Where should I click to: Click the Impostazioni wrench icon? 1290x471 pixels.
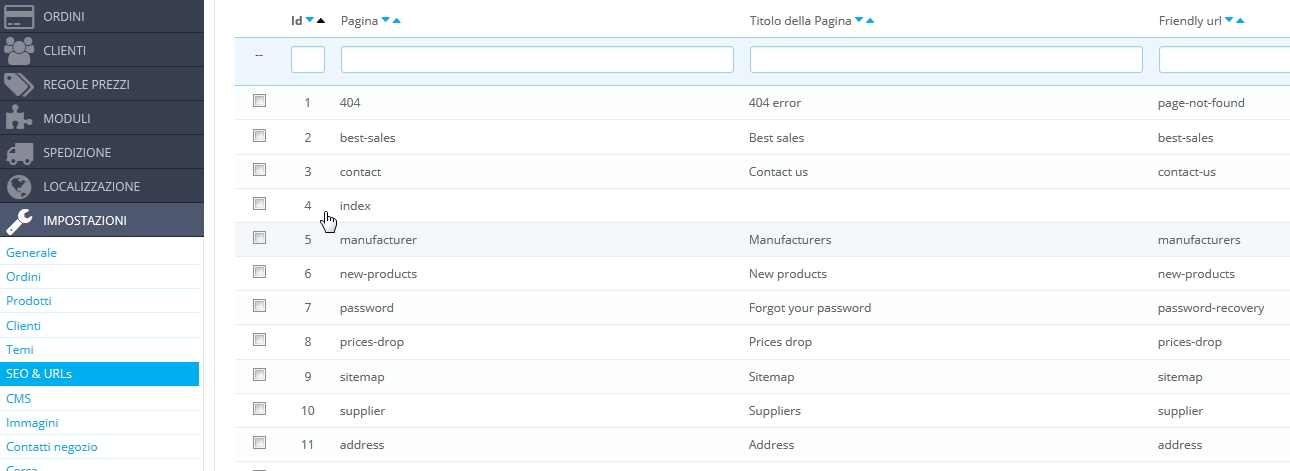[x=19, y=220]
